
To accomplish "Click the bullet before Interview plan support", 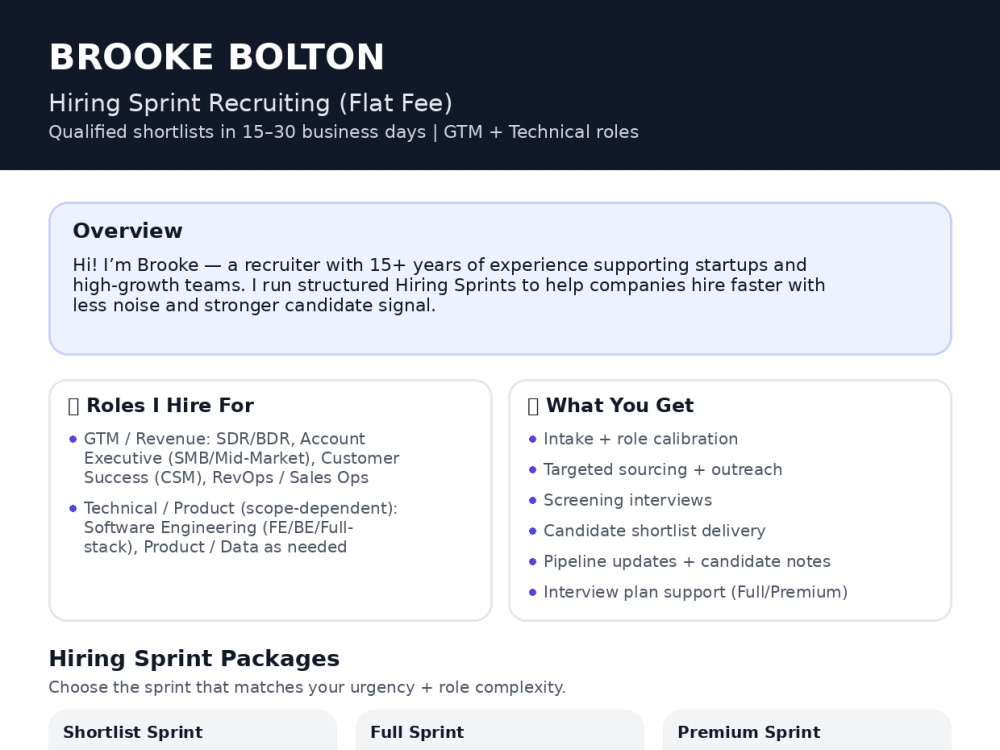I will pos(533,592).
